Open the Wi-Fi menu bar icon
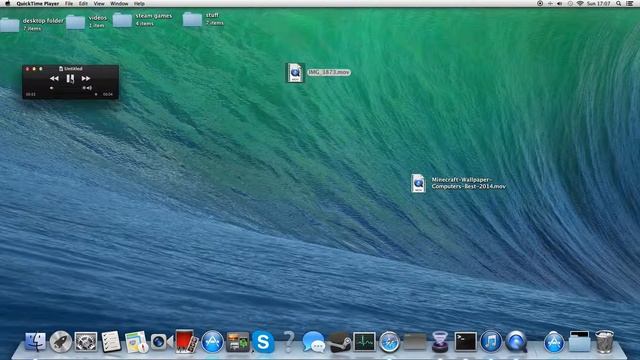 [580, 3]
